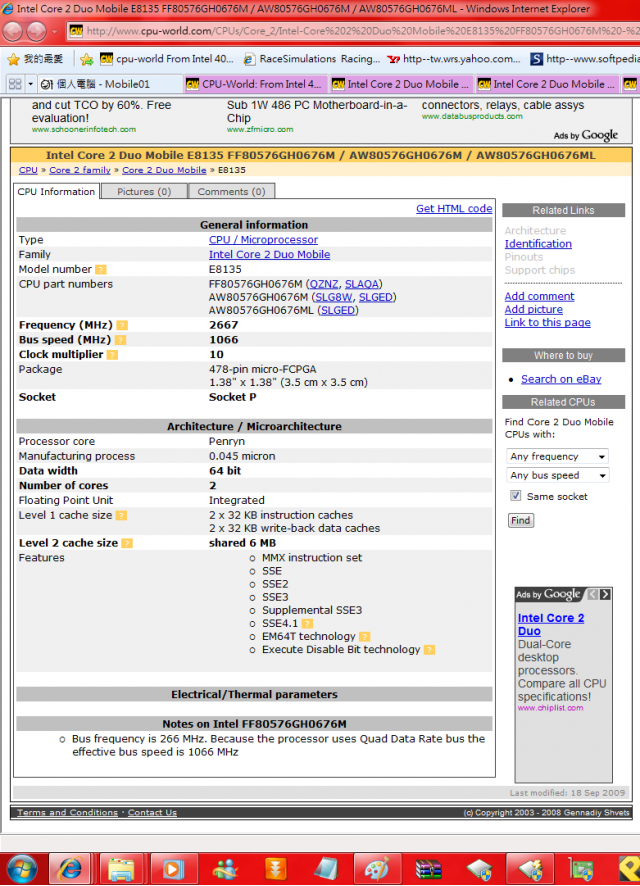
Task: Launch the media player taskbar icon
Action: (x=173, y=869)
